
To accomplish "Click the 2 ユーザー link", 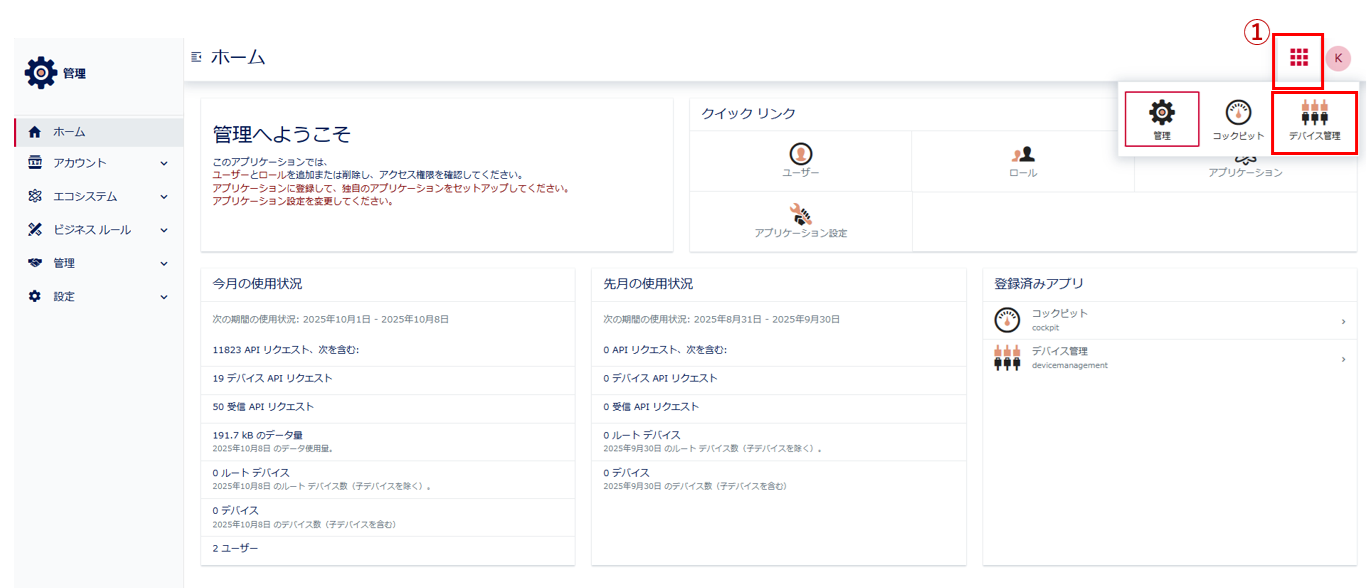I will coord(237,548).
